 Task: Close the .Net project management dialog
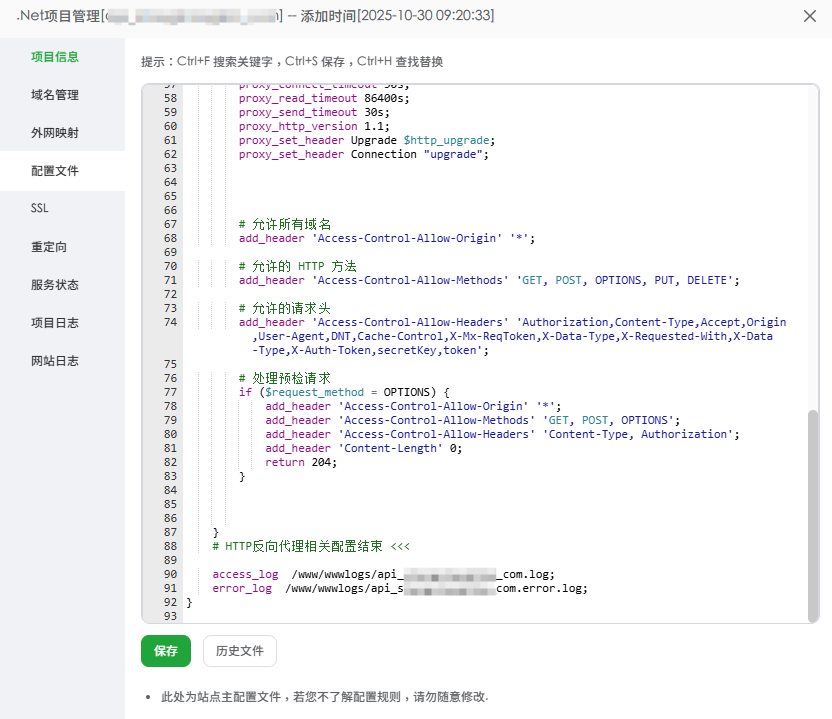pyautogui.click(x=809, y=16)
